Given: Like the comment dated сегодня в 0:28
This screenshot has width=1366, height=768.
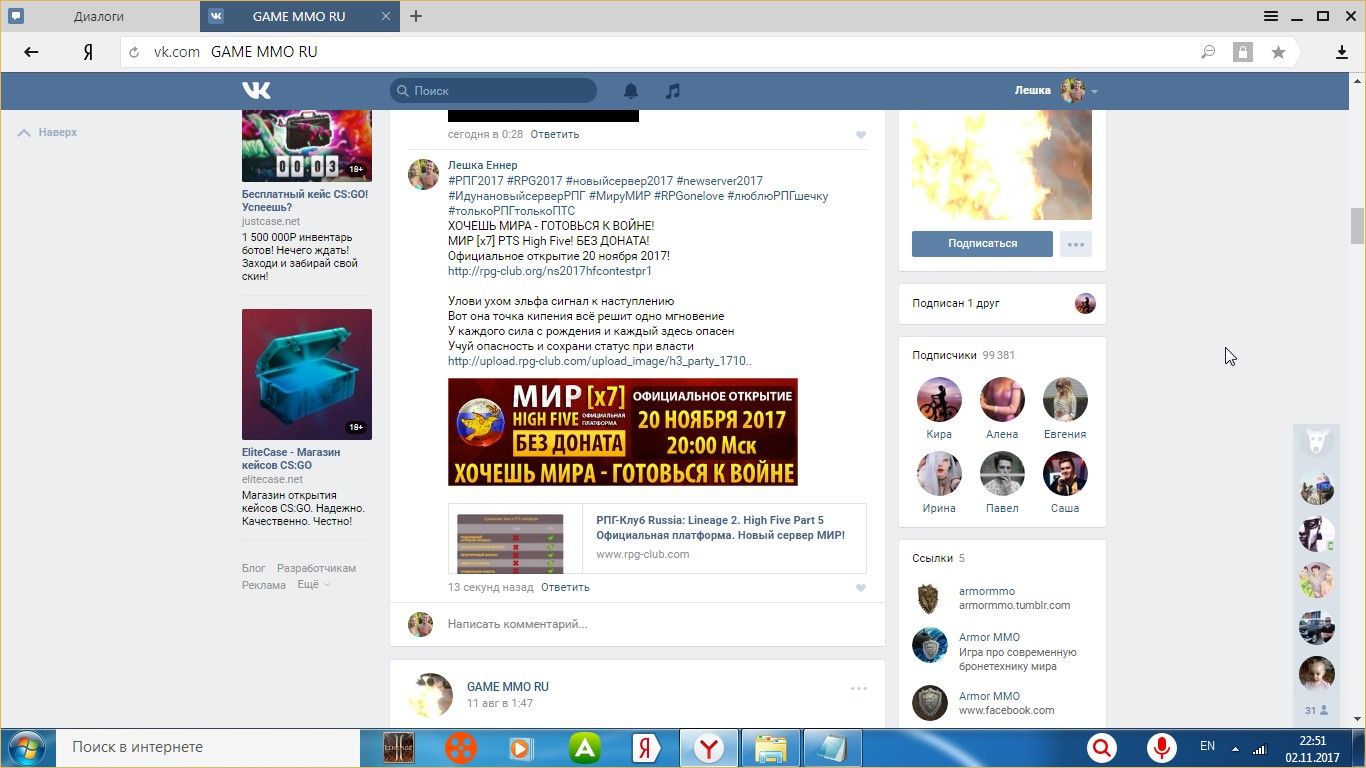Looking at the screenshot, I should coord(861,135).
